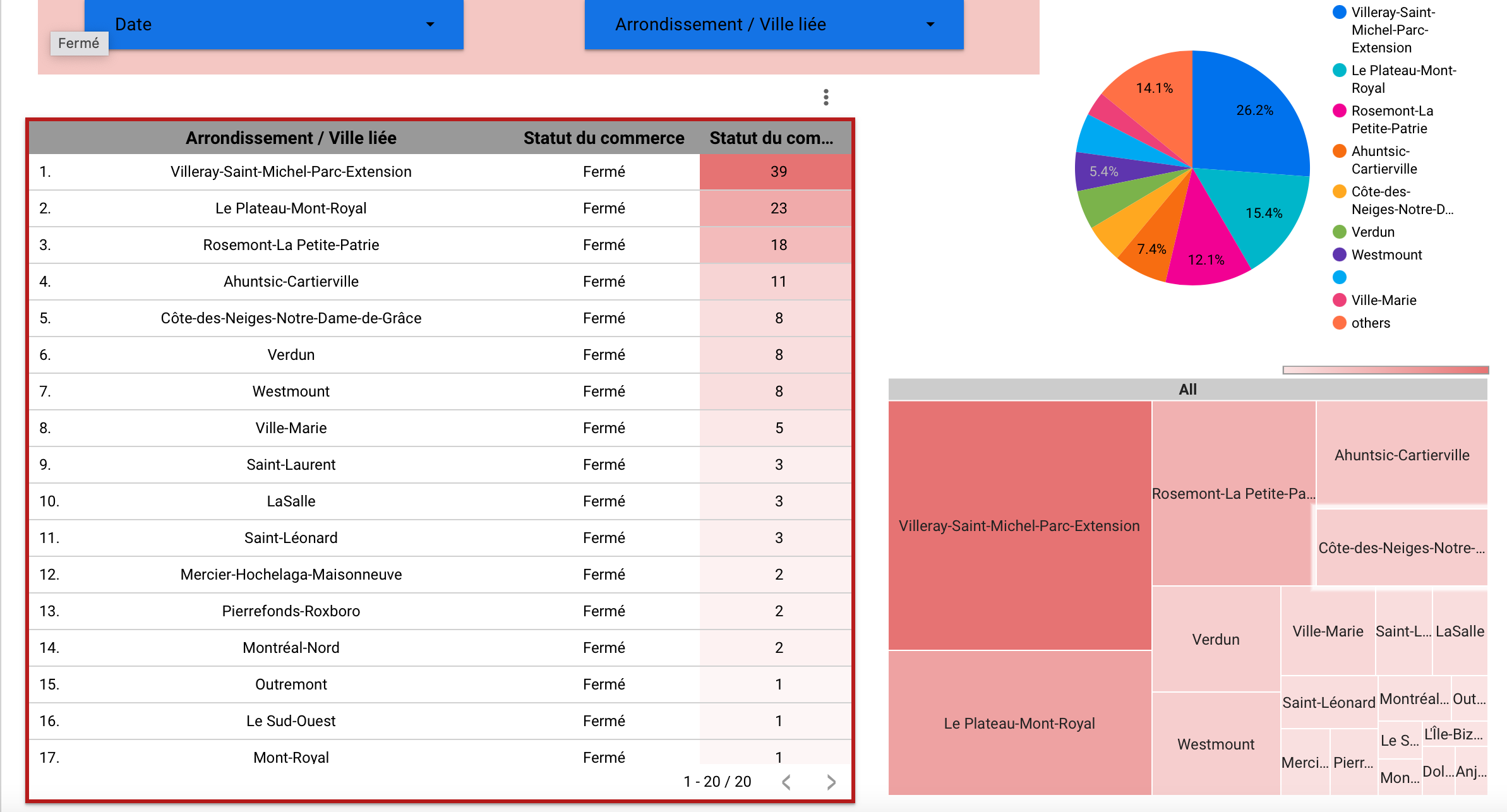Click the treemap color gradient scale bar
Image resolution: width=1507 pixels, height=812 pixels.
(1385, 370)
